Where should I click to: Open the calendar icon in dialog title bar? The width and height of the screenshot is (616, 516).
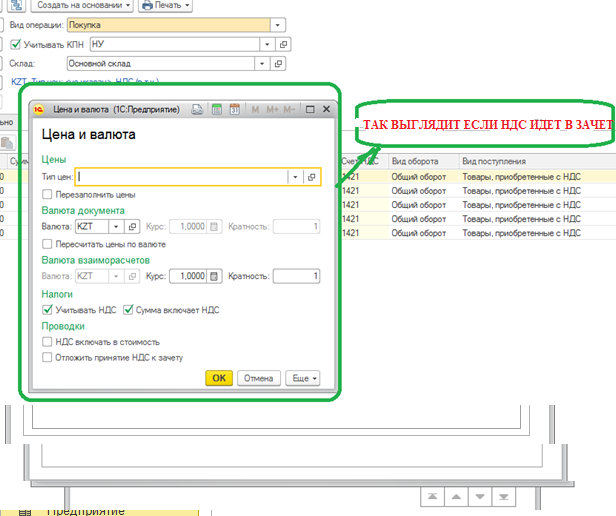tap(233, 110)
